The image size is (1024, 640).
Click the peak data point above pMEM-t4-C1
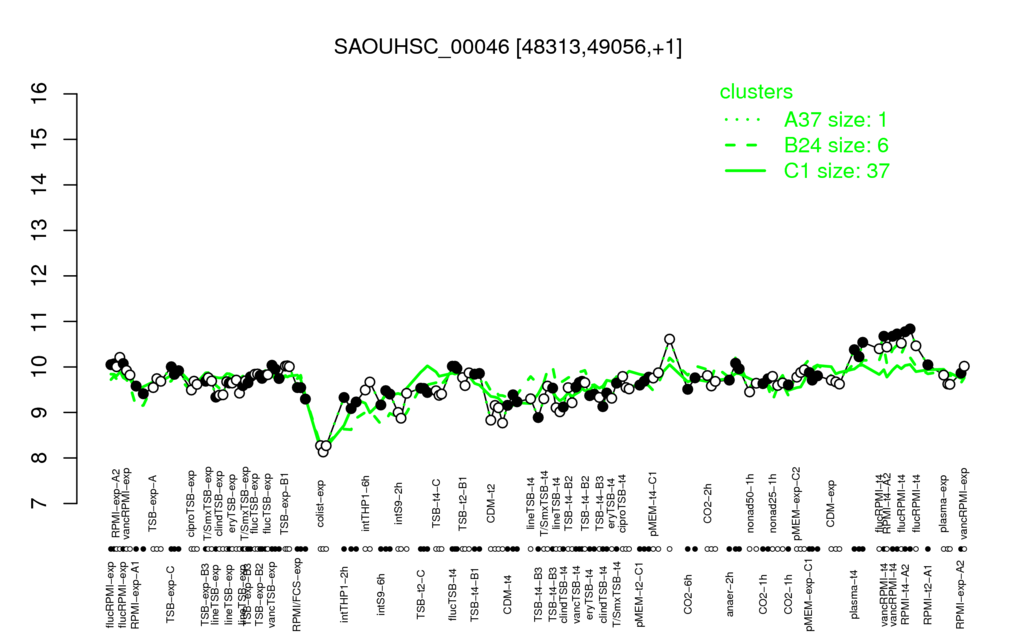pos(669,339)
